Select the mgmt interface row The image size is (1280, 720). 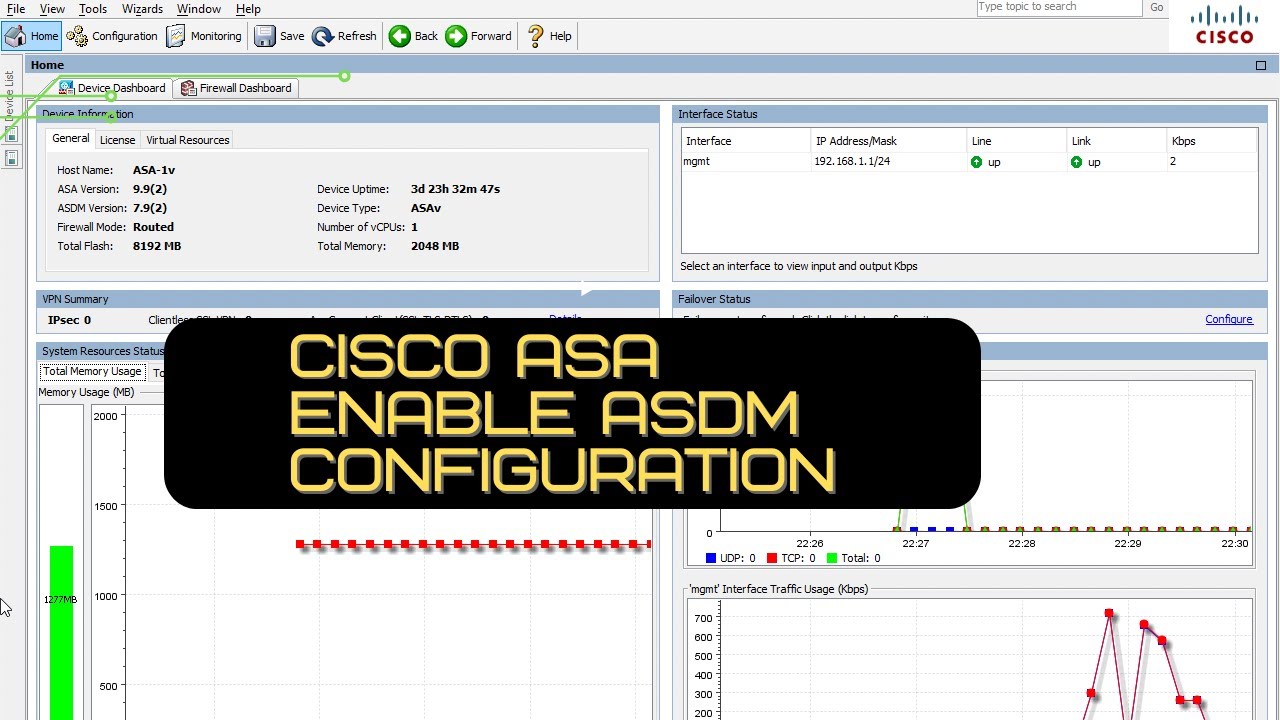[x=969, y=161]
